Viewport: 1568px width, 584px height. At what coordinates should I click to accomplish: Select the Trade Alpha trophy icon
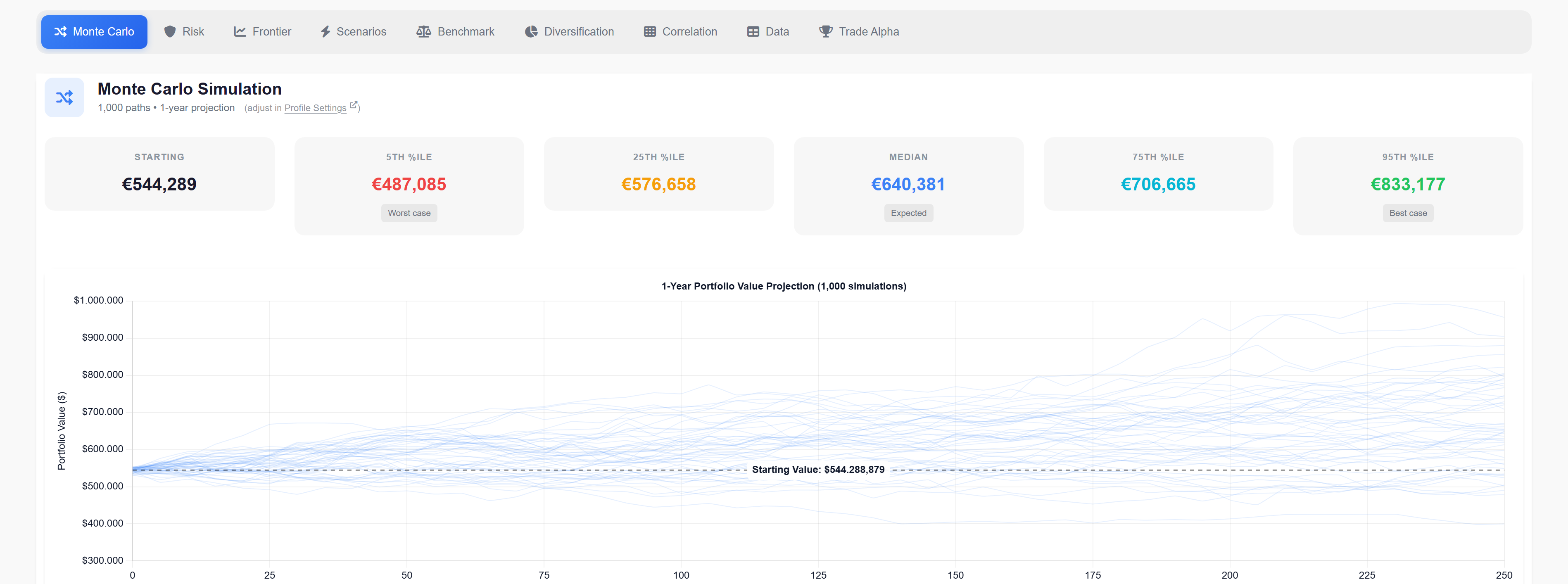[825, 31]
